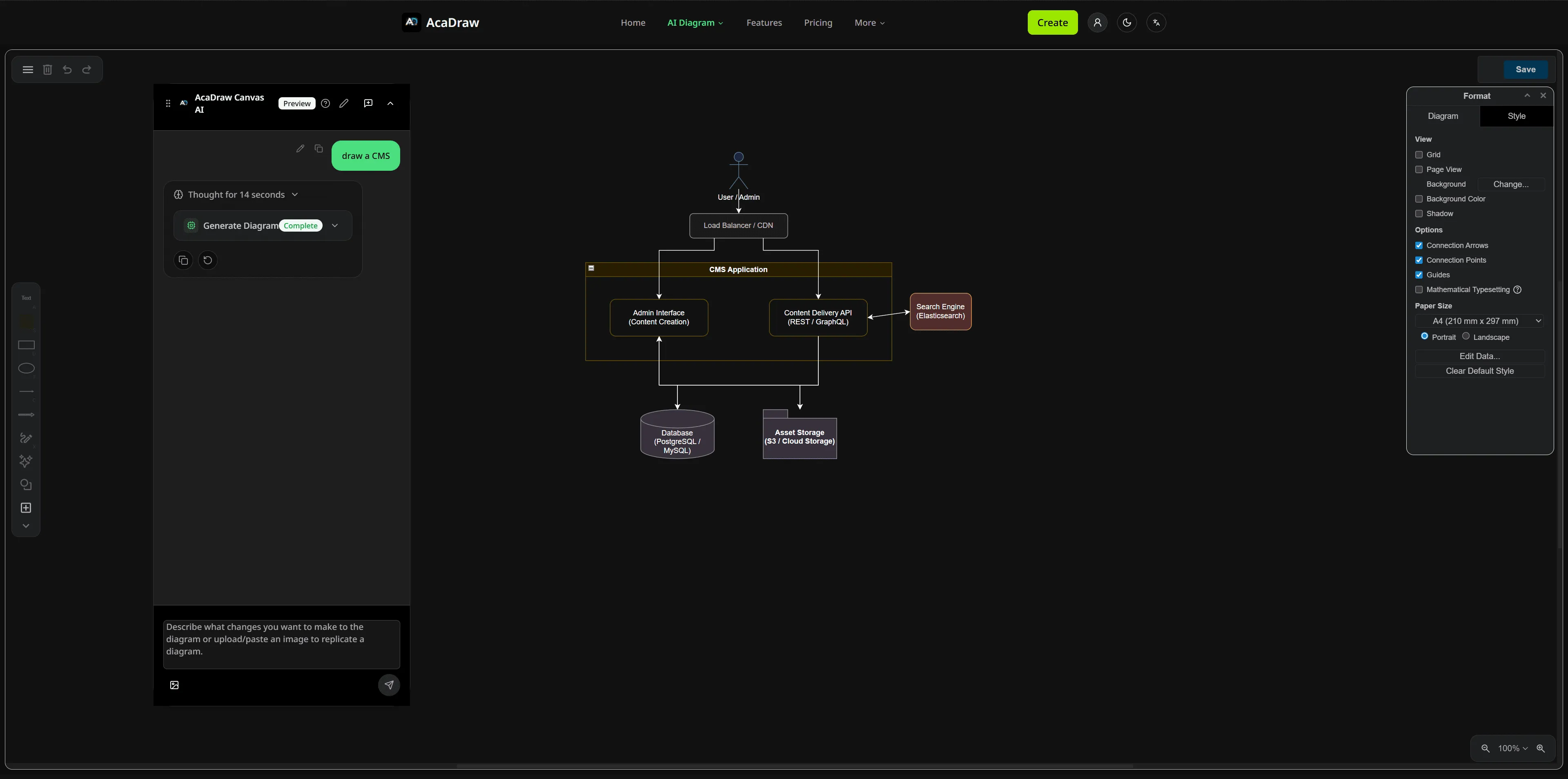Click the help question mark icon
The height and width of the screenshot is (779, 1568).
(325, 103)
